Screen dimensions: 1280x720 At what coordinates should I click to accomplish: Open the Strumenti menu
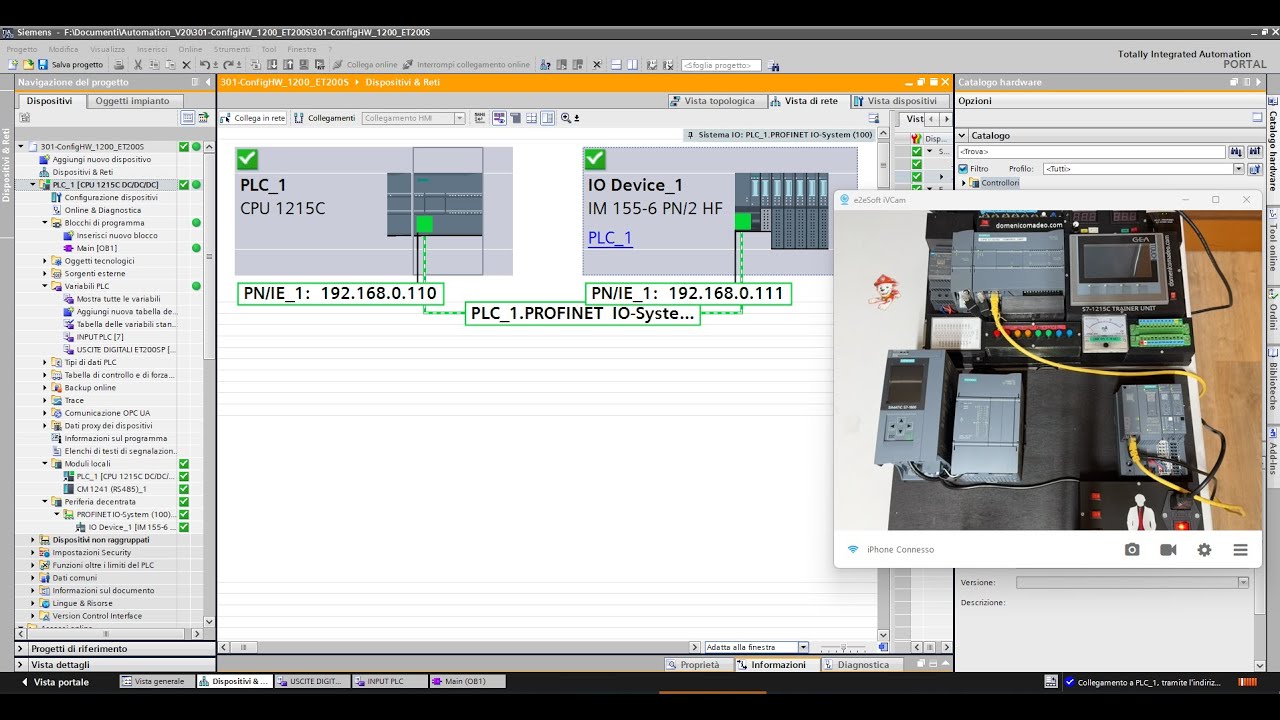tap(232, 49)
